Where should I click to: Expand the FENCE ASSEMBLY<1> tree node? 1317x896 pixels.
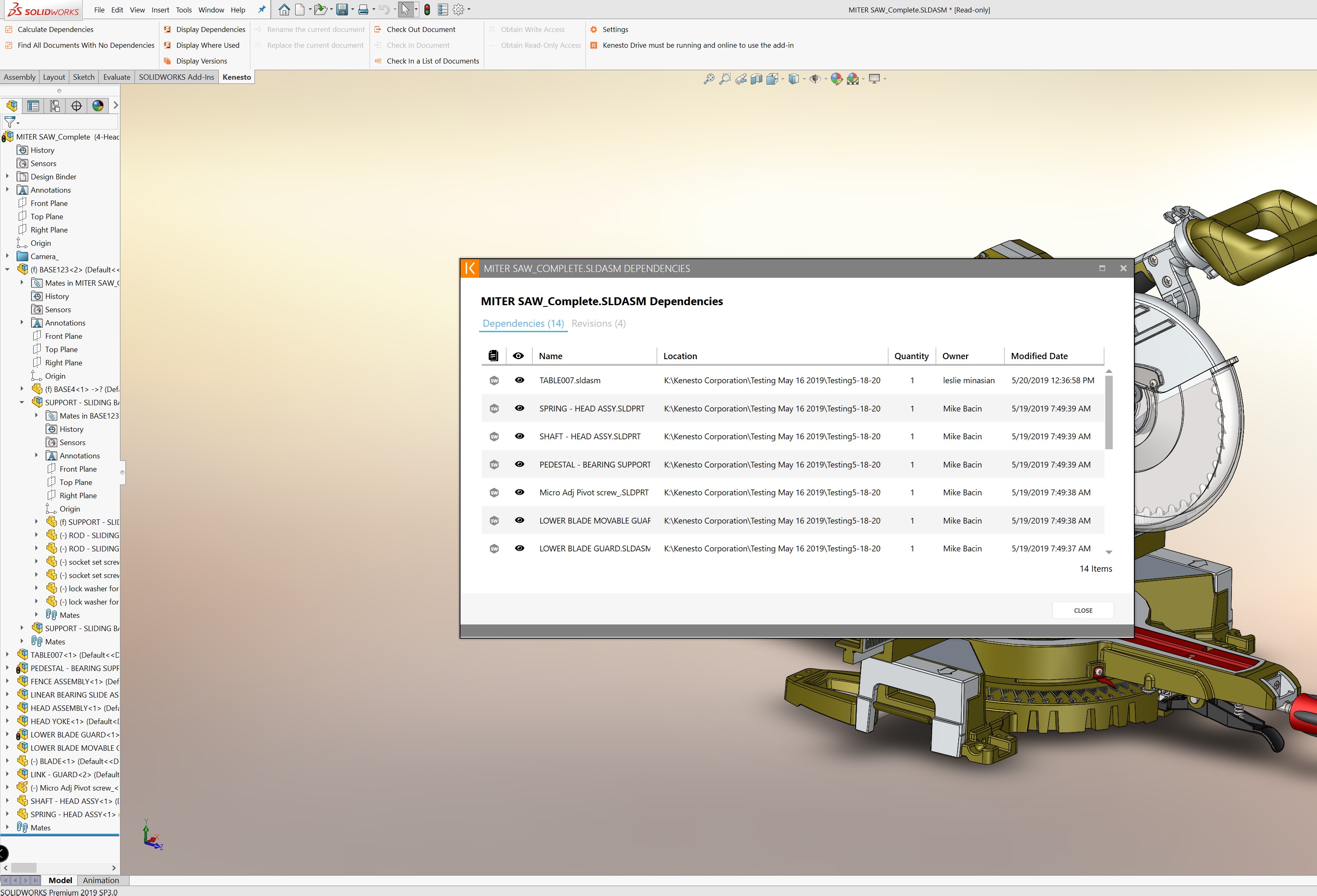click(7, 681)
